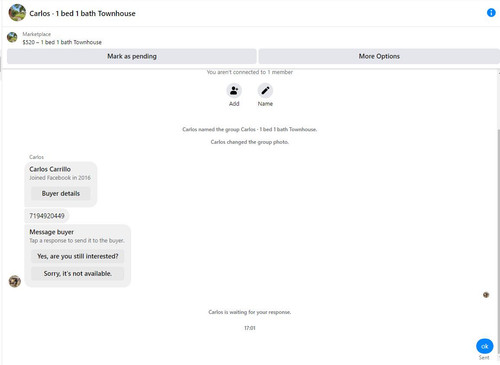The image size is (500, 365).
Task: Click the "Carlos changed the group photo." notice
Action: point(250,142)
